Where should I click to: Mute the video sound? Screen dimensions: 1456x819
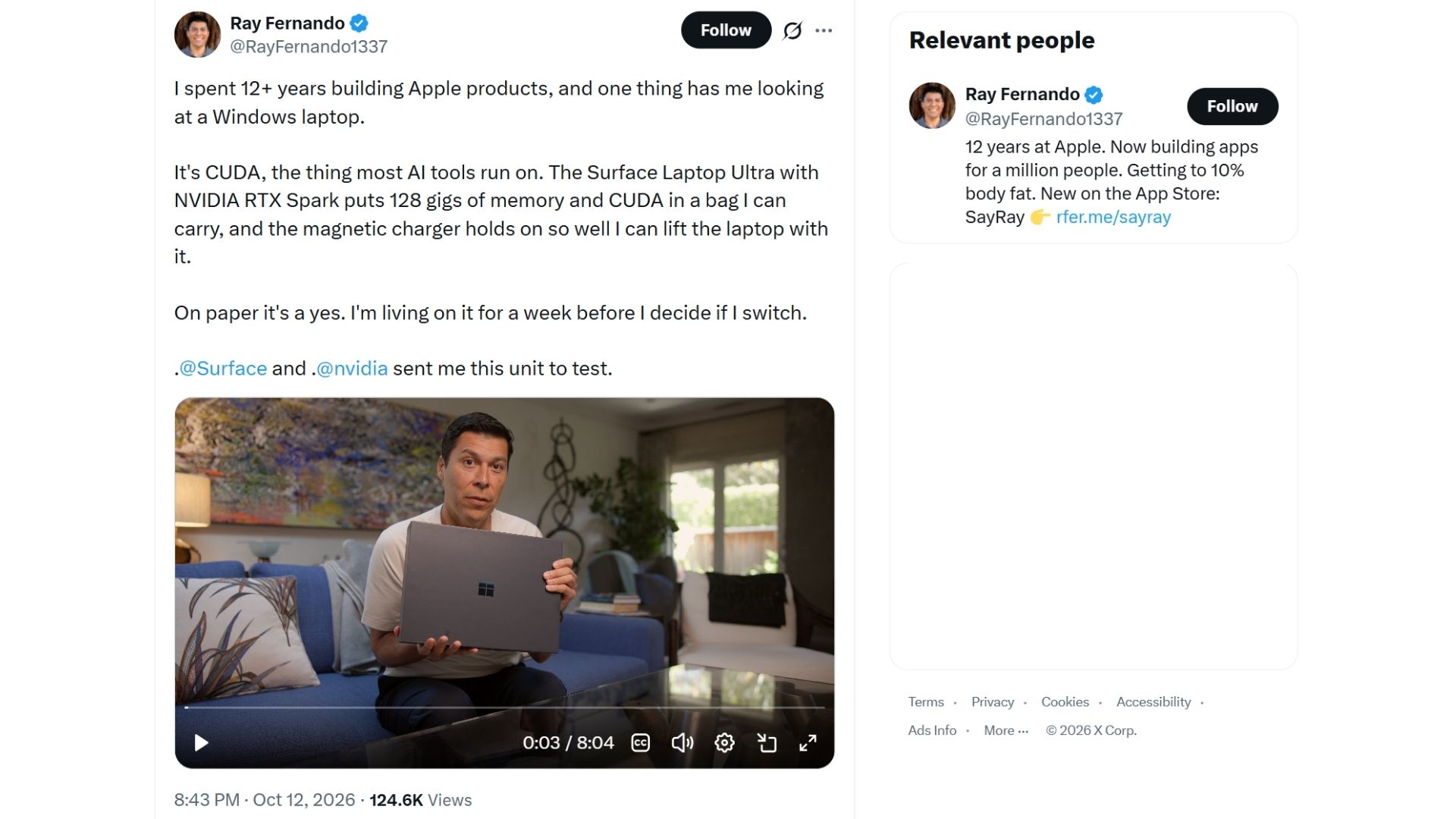[x=682, y=742]
